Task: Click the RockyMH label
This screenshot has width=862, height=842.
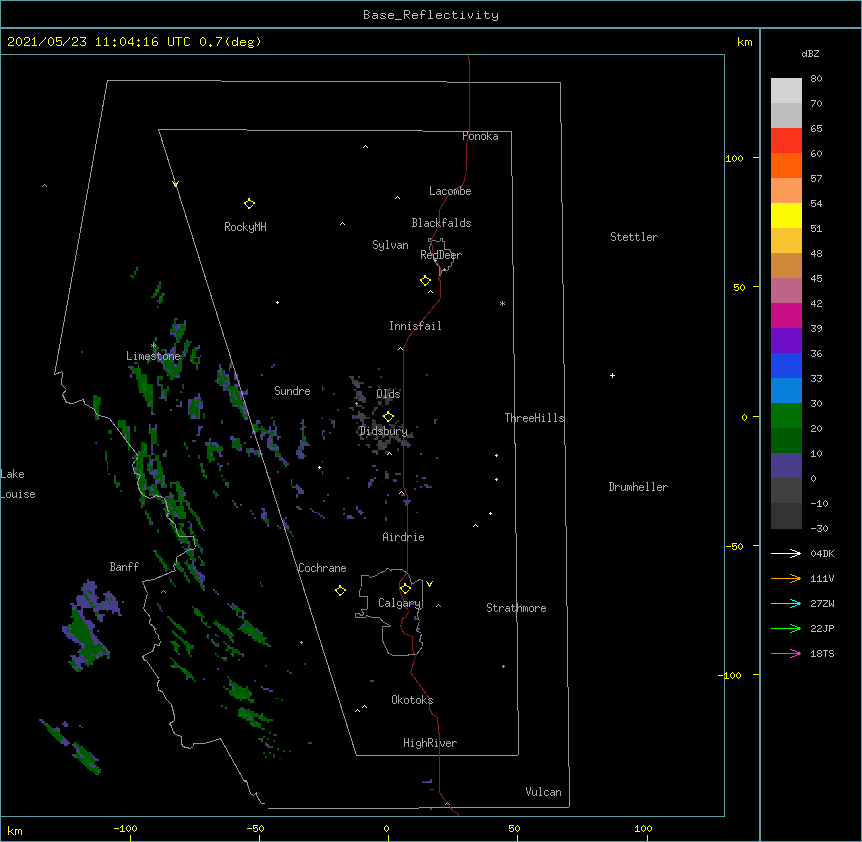Action: click(x=245, y=226)
